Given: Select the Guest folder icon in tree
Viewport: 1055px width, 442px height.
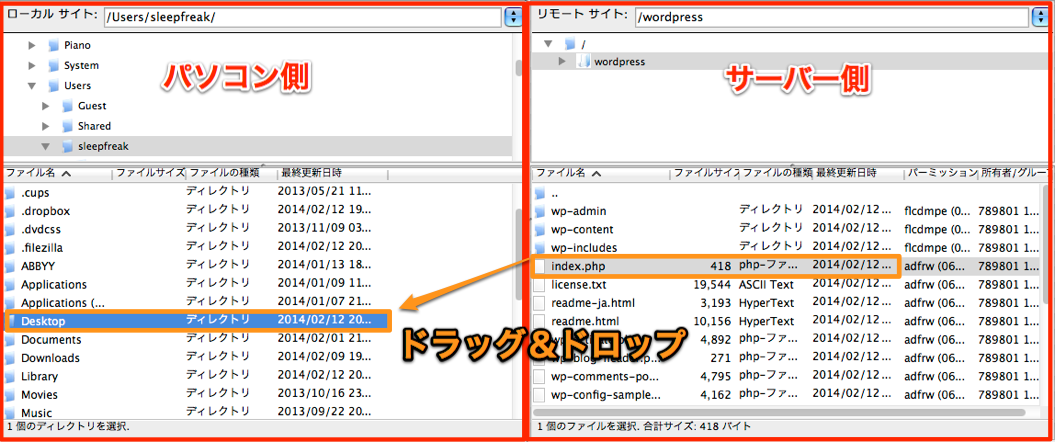Looking at the screenshot, I should (x=67, y=106).
